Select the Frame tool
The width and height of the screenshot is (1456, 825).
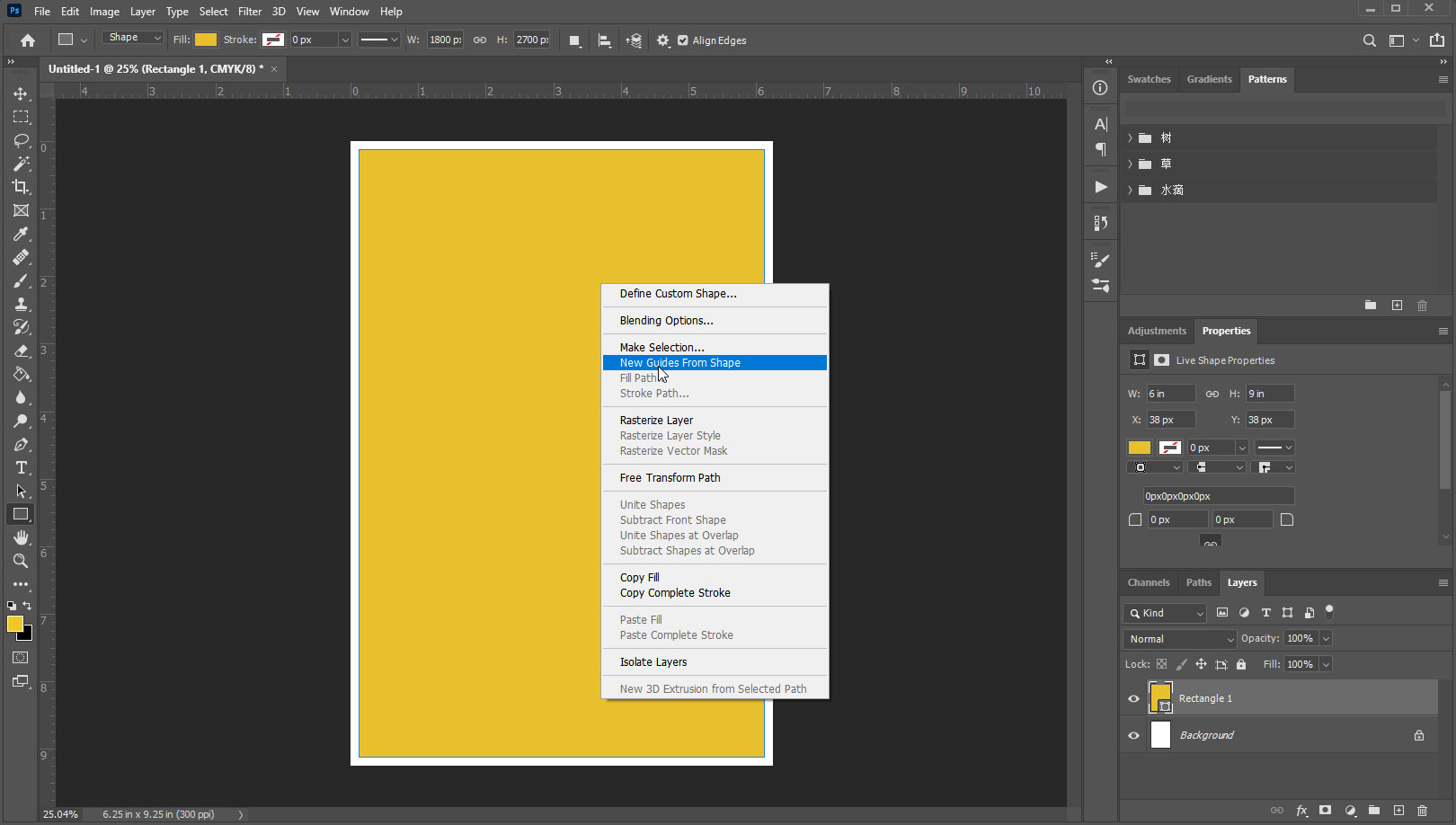(x=21, y=210)
